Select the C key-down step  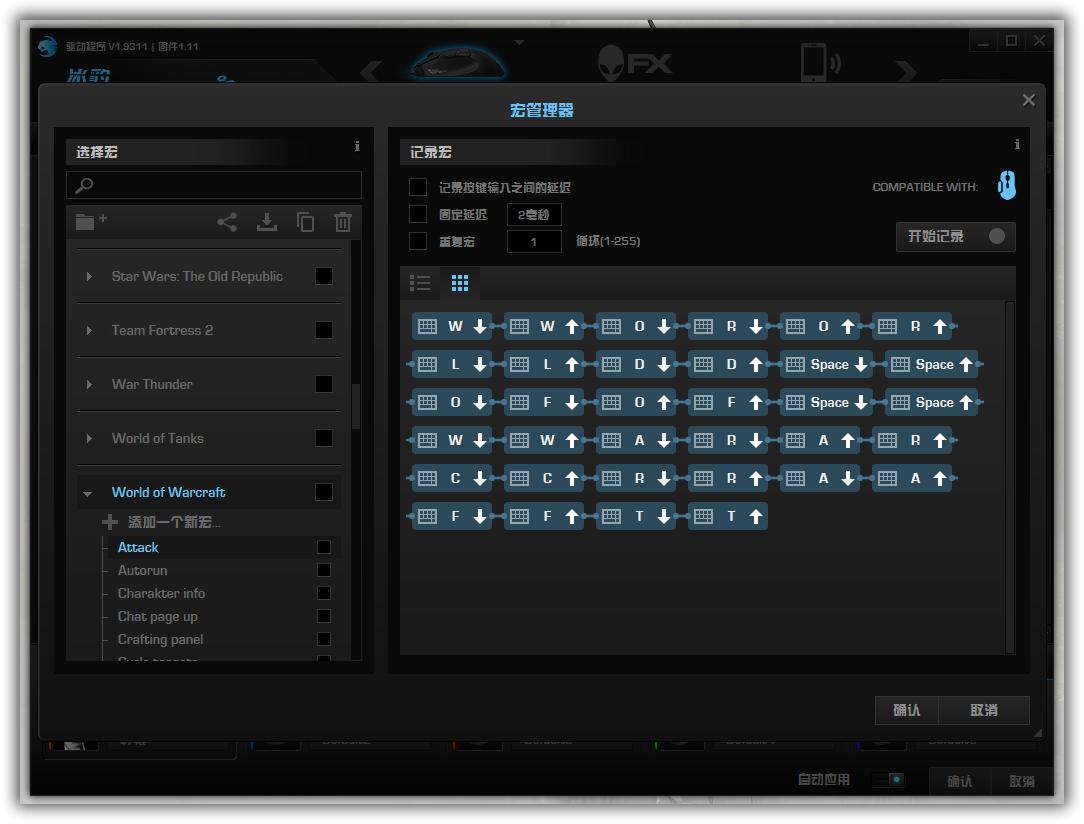[x=452, y=478]
